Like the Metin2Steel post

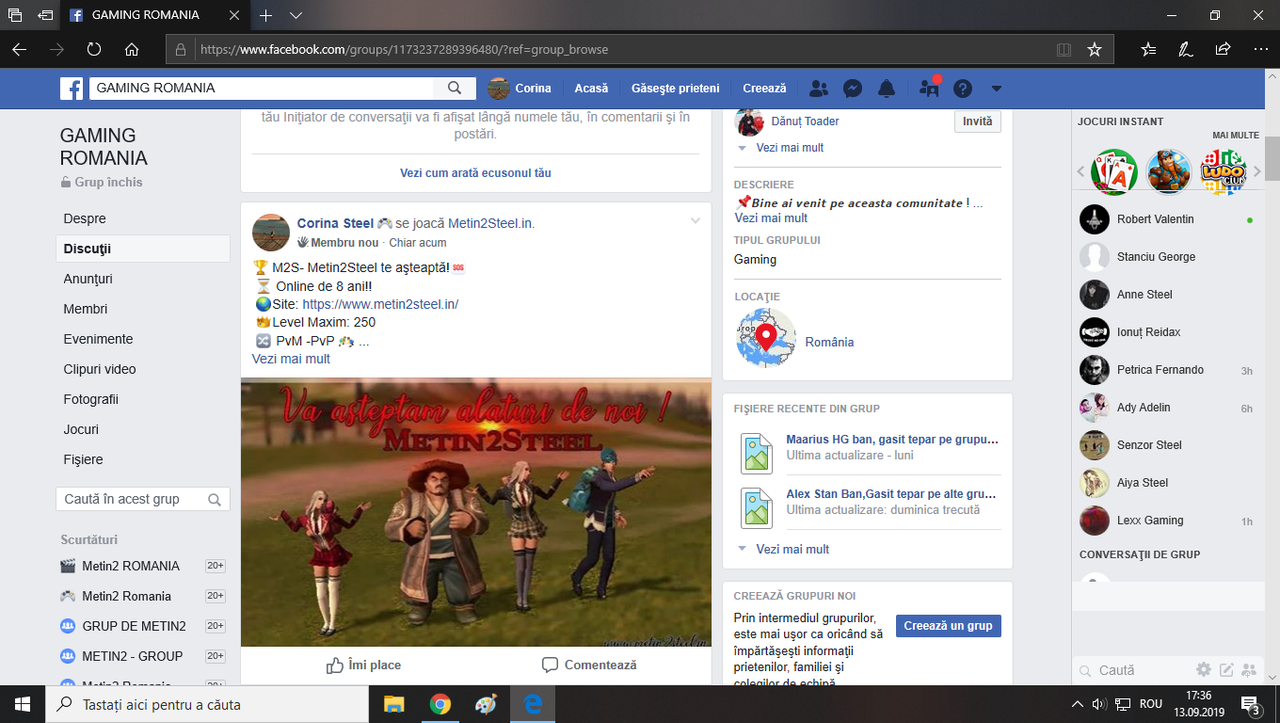click(364, 665)
